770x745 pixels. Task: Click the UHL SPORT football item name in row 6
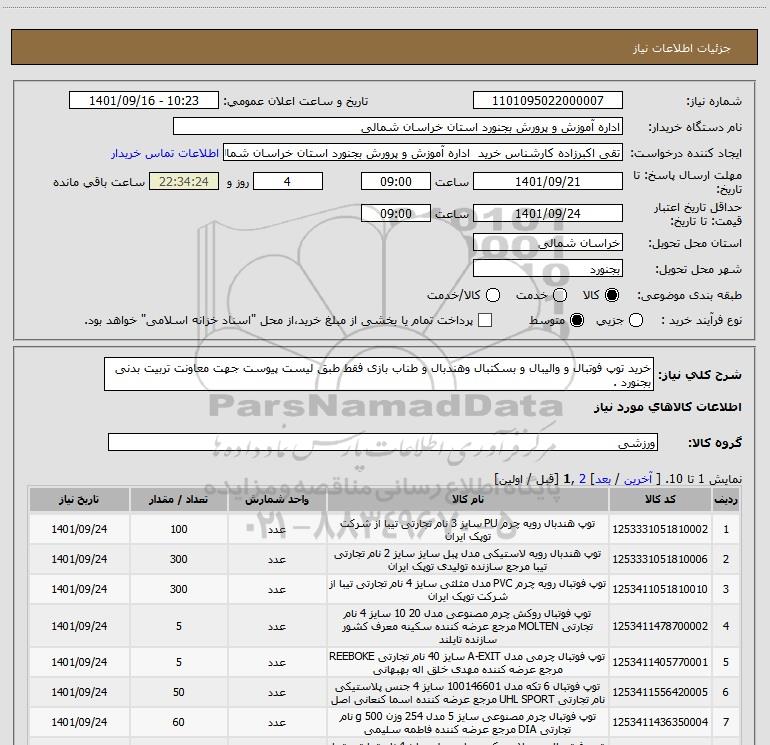[468, 692]
